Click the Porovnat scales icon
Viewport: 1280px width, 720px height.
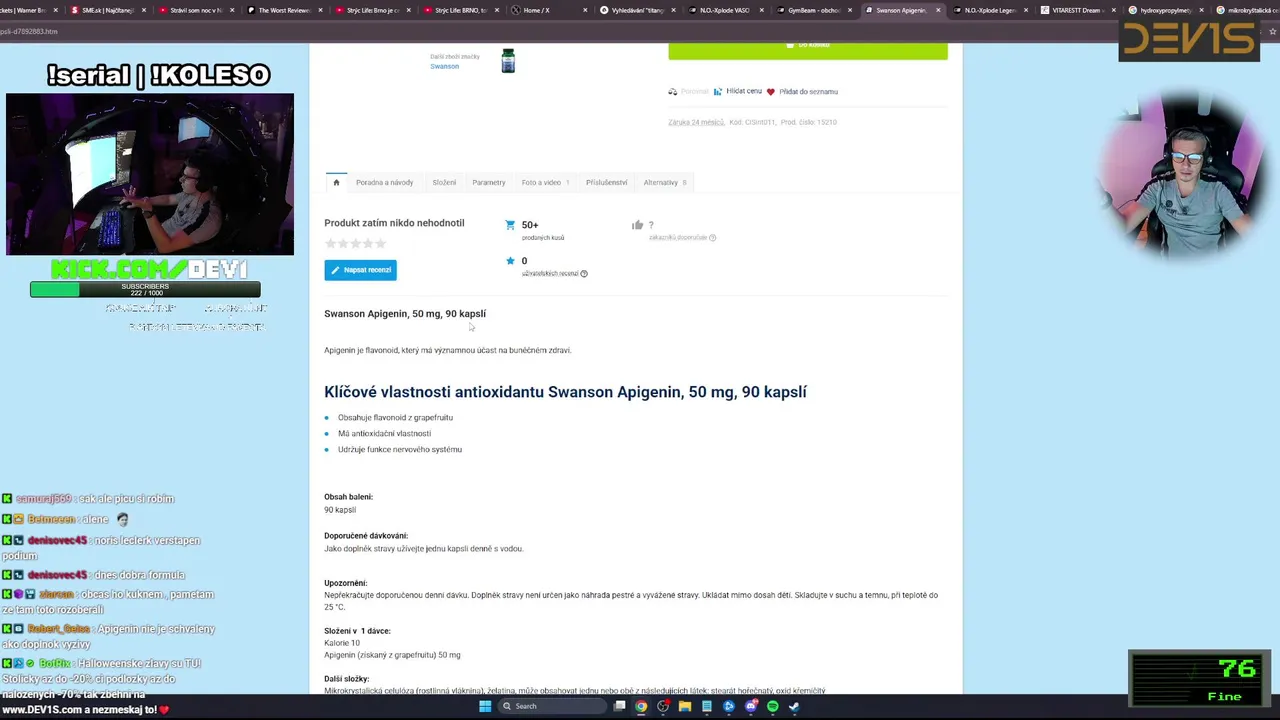point(673,92)
